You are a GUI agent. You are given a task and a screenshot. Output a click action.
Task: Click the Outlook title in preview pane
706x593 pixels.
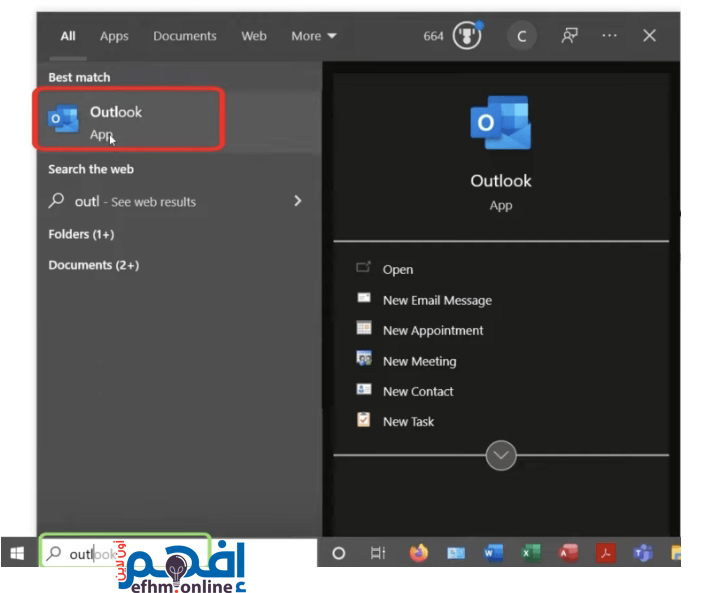tap(501, 181)
